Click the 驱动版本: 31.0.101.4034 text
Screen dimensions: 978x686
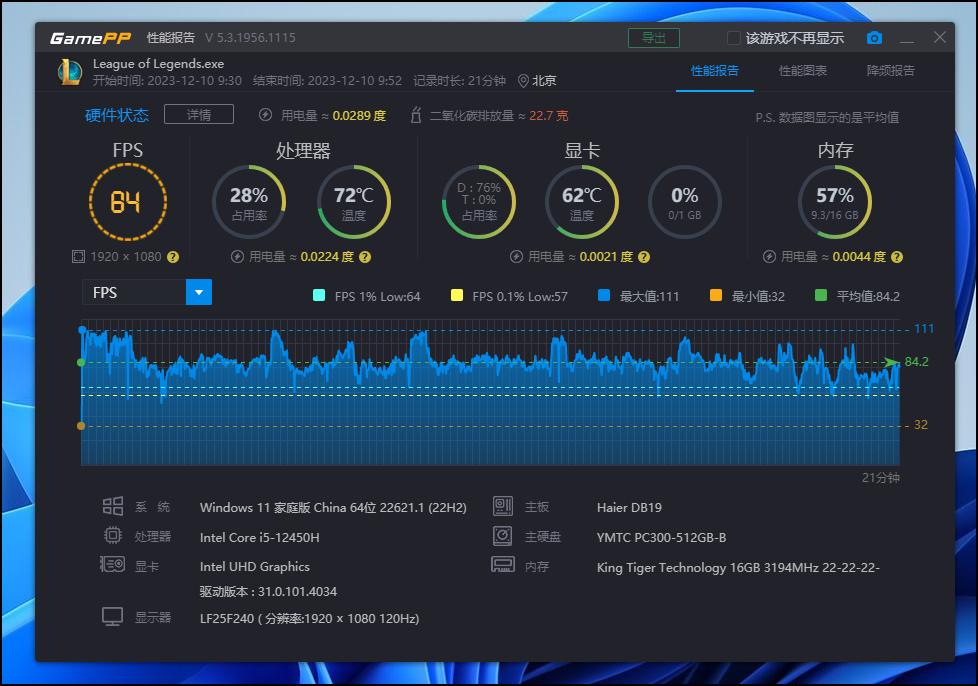[268, 591]
